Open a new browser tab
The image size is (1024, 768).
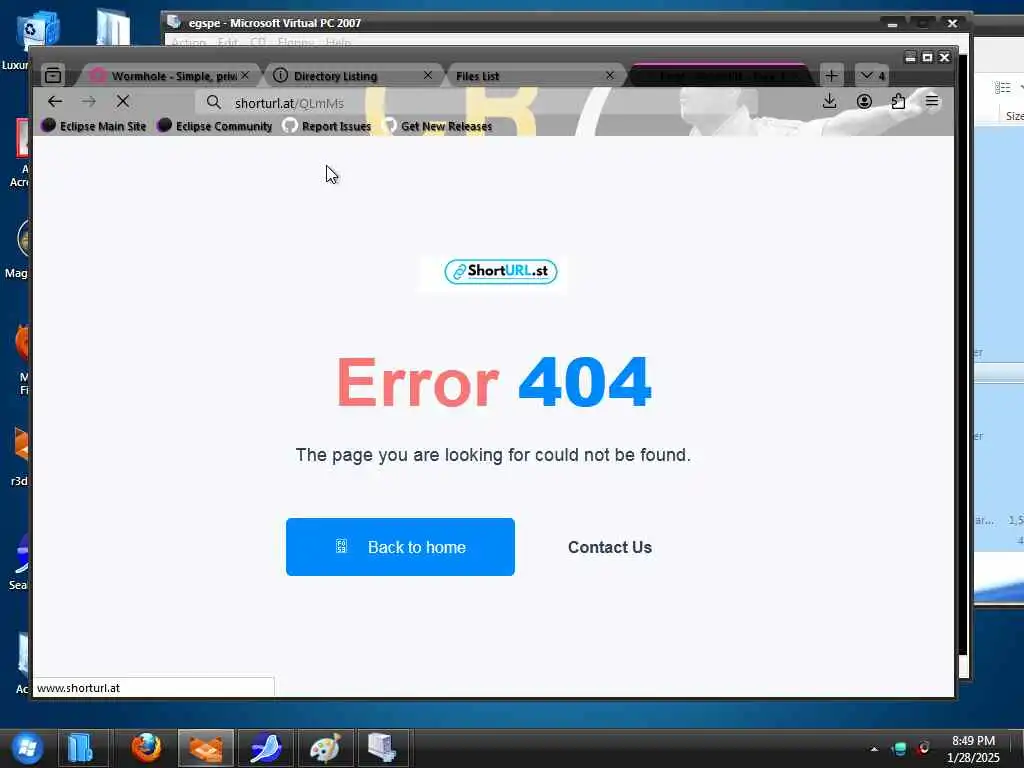[831, 76]
